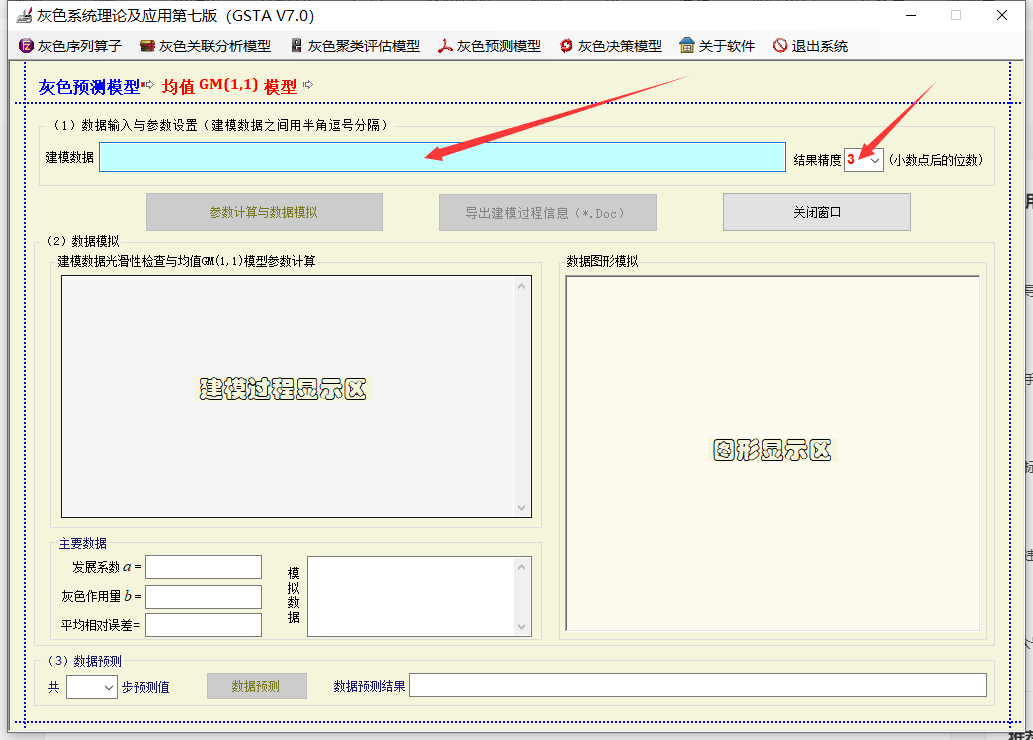Click the (小数点后的位数) label
The height and width of the screenshot is (740, 1033).
point(935,159)
